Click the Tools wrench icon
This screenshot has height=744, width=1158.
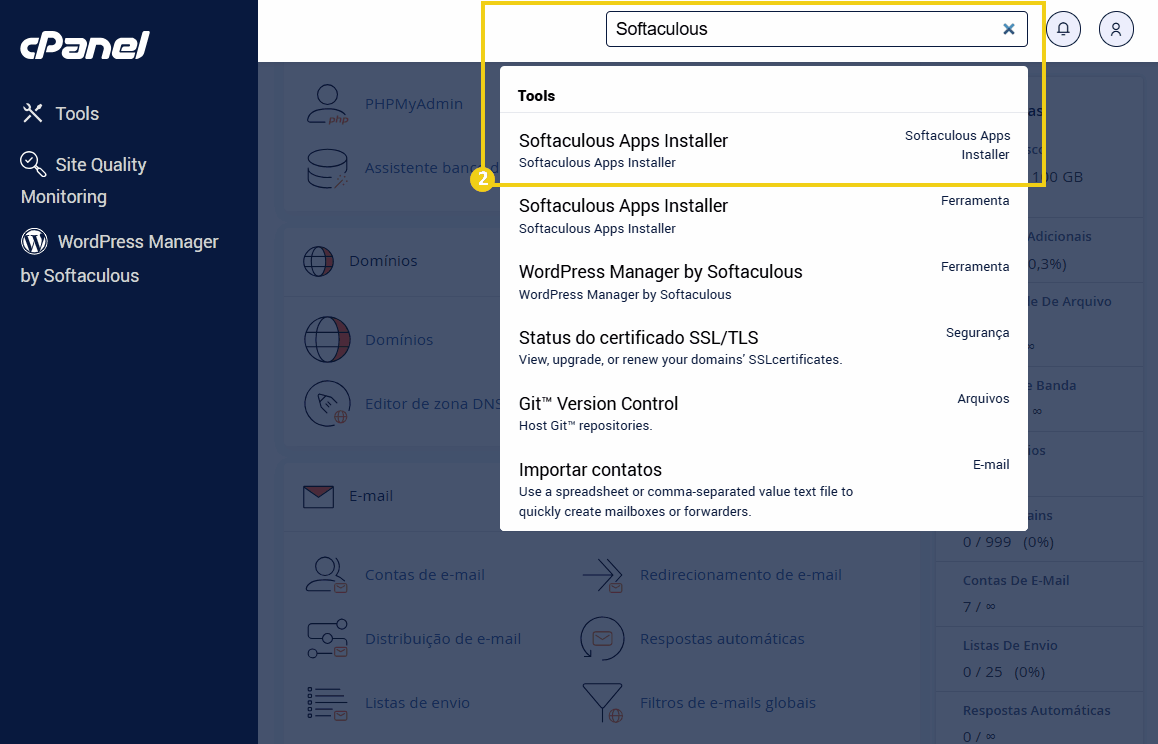[32, 113]
